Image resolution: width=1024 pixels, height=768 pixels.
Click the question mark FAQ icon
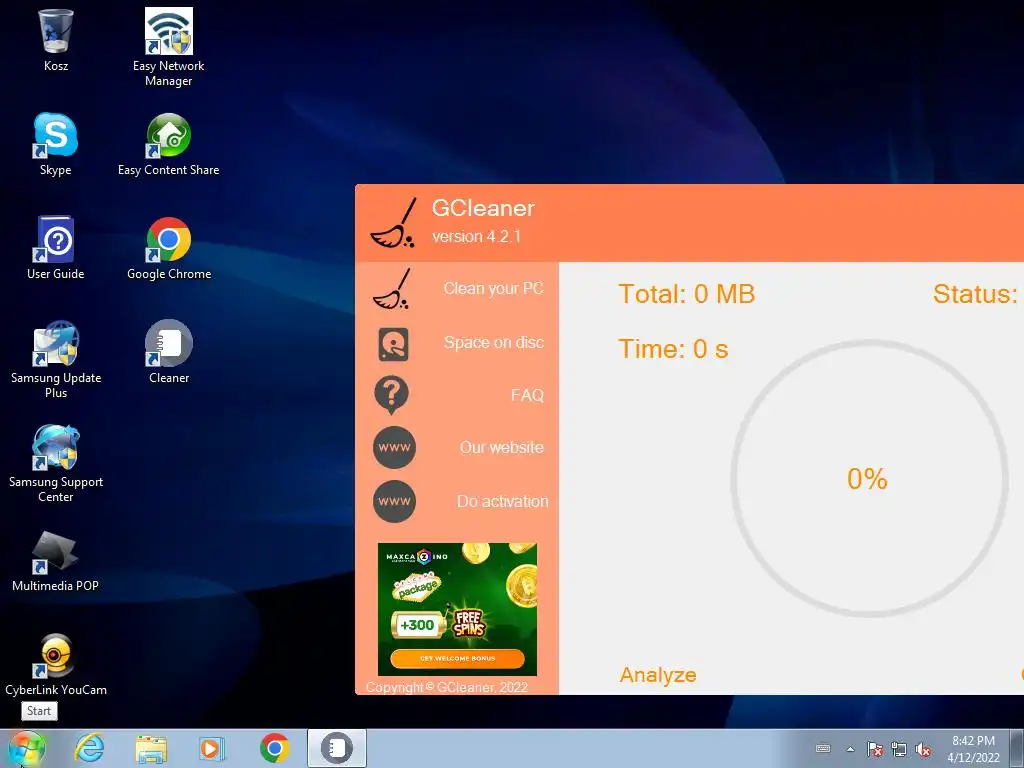[x=392, y=395]
